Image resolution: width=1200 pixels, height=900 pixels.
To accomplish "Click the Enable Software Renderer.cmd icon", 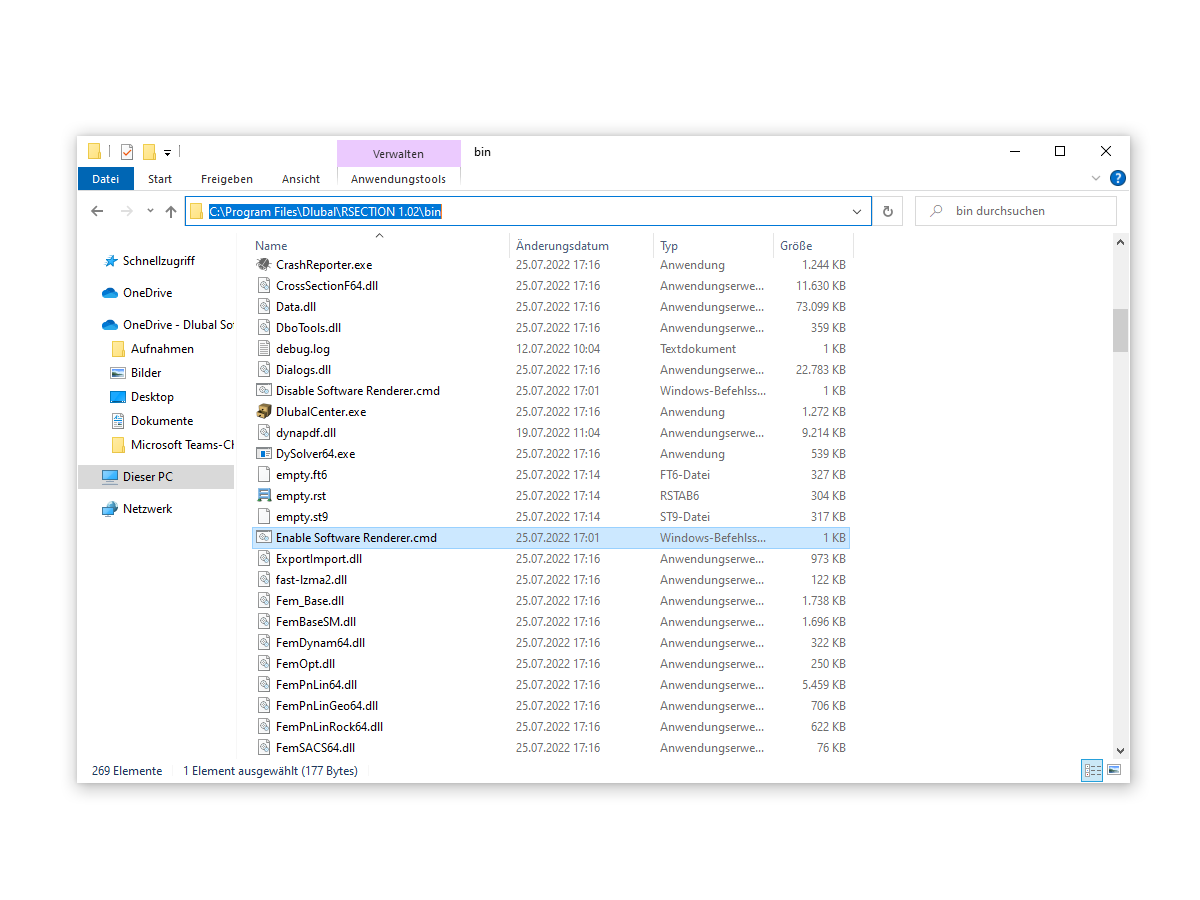I will 264,538.
